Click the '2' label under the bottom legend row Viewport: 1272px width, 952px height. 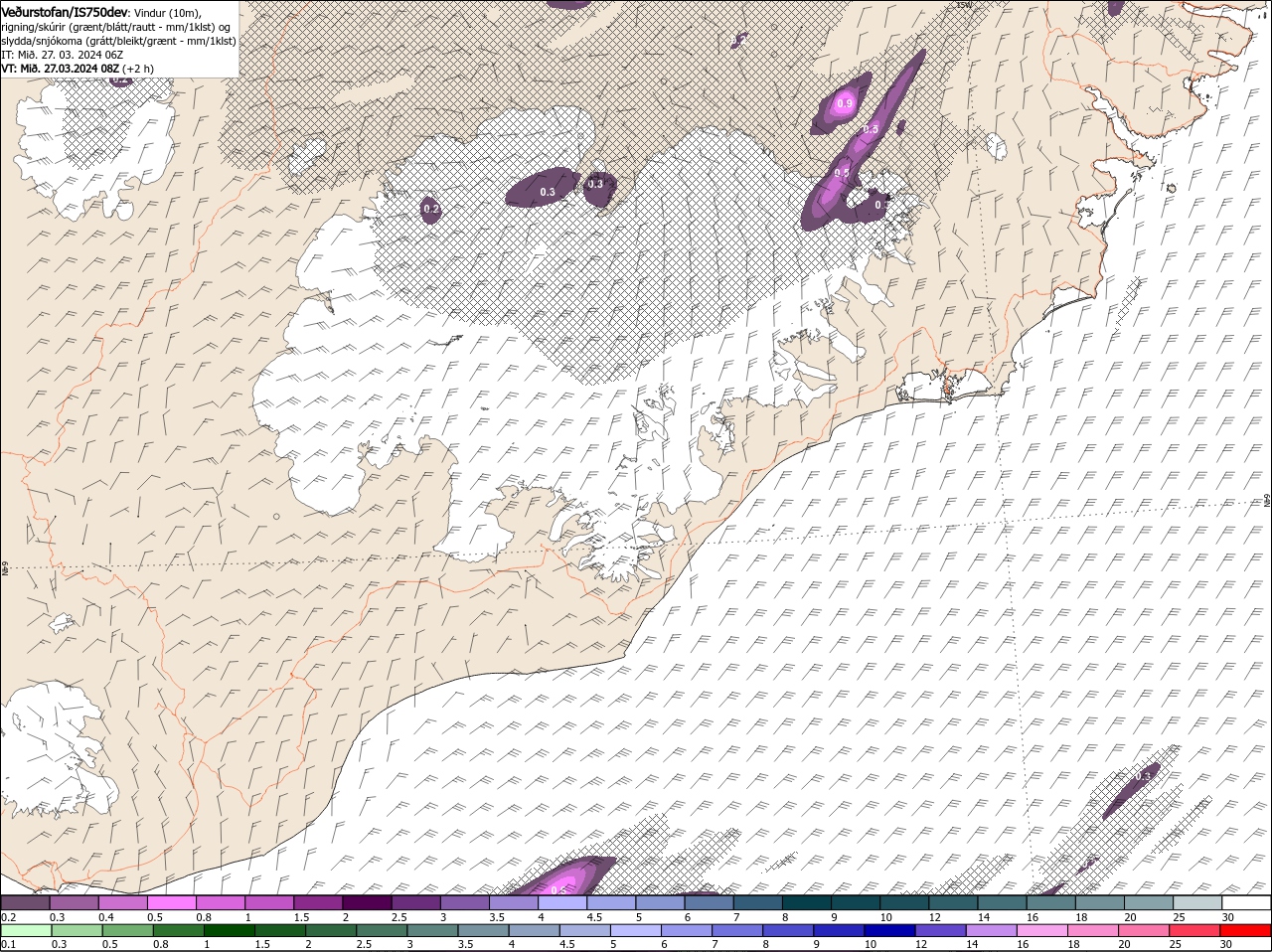point(308,945)
